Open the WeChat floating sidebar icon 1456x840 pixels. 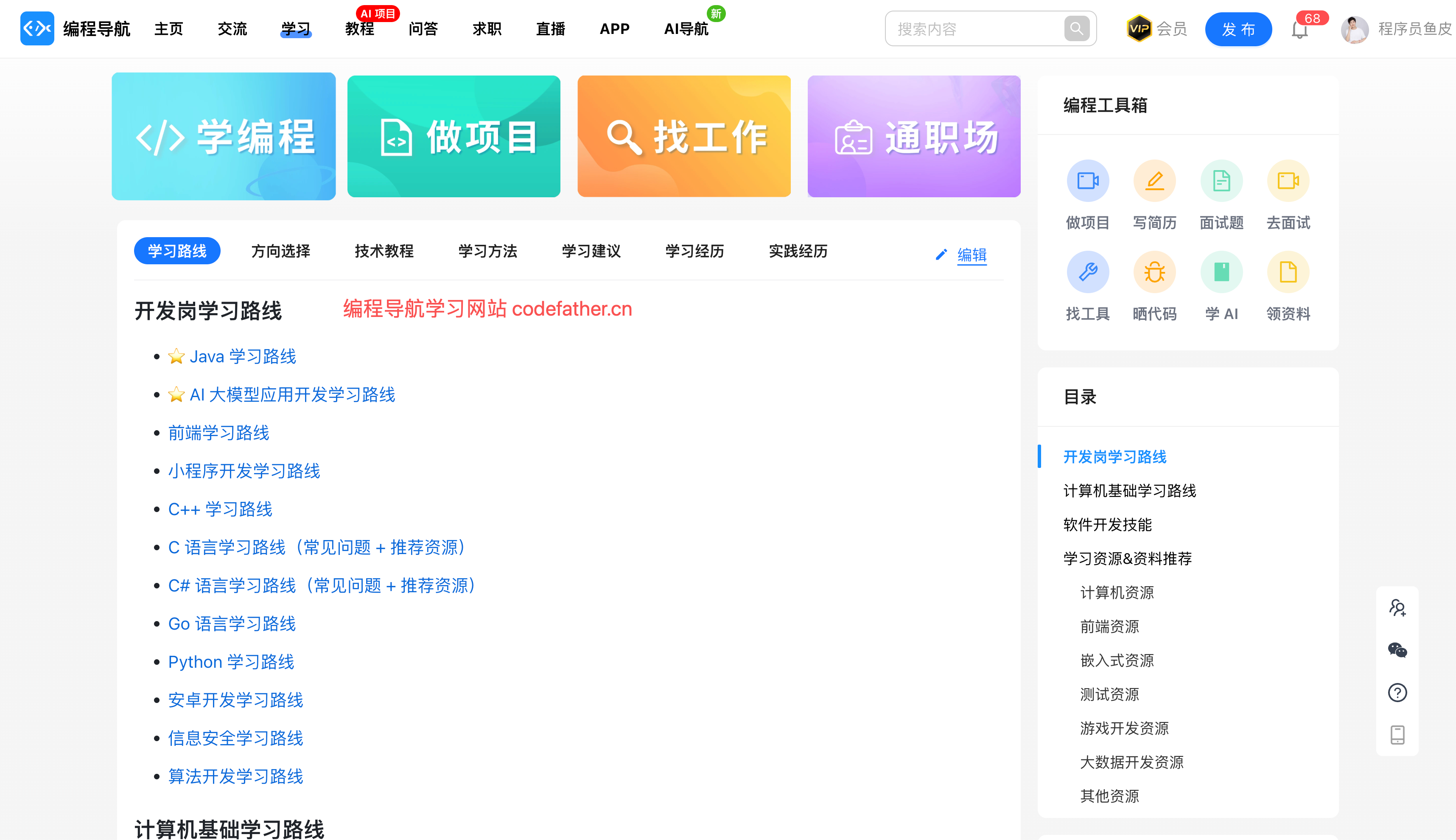click(1397, 650)
